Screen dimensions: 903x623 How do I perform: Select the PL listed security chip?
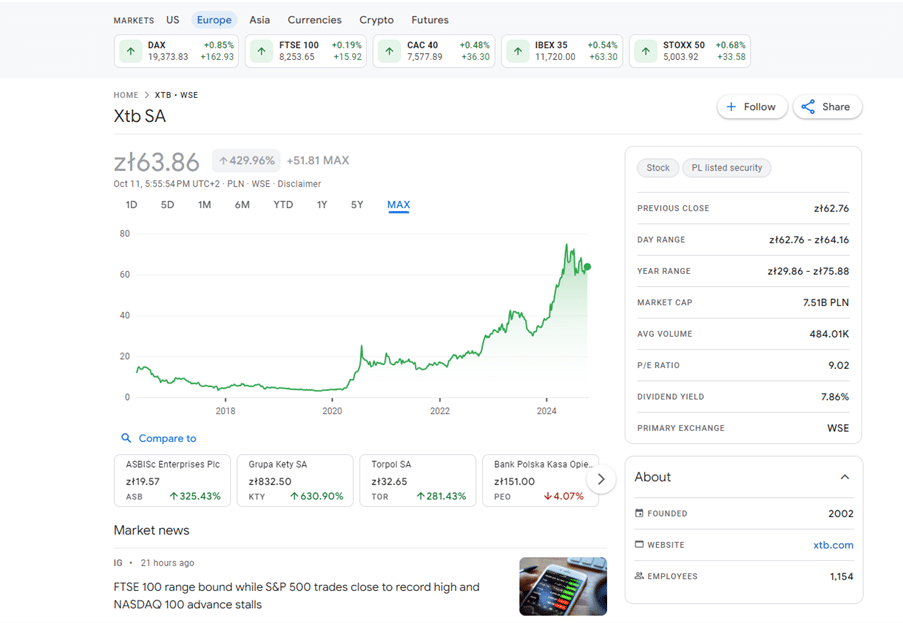coord(727,168)
